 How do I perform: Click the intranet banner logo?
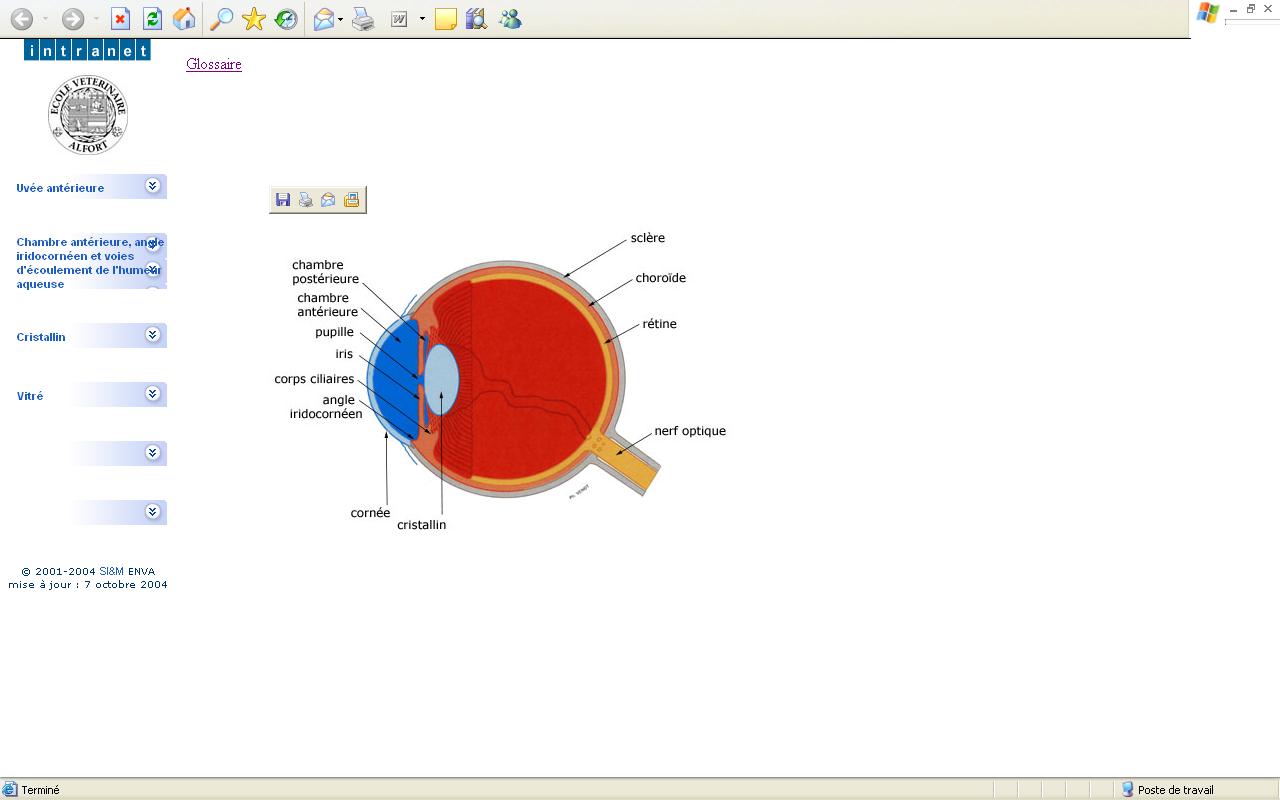(87, 50)
